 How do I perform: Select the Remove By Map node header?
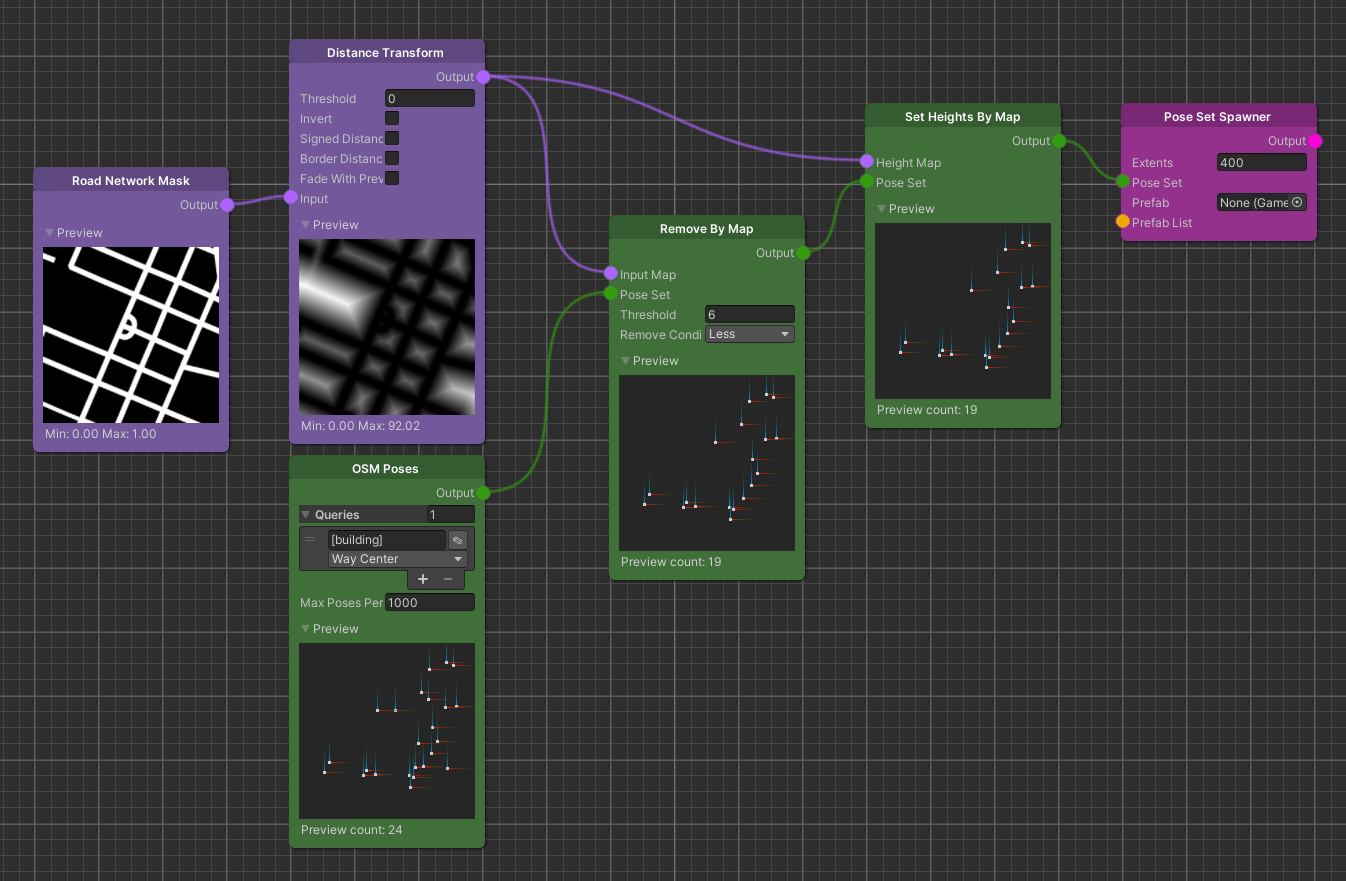(x=706, y=229)
